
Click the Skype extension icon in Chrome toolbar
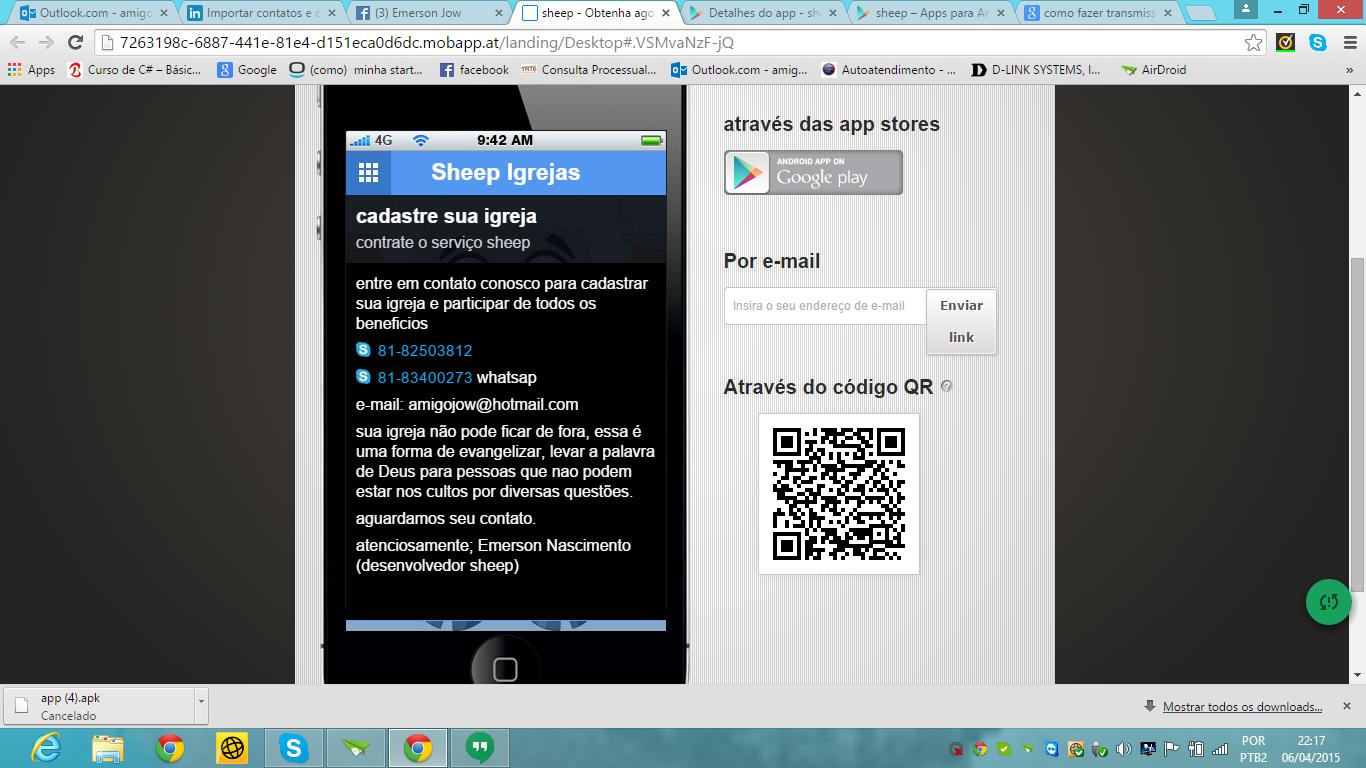tap(1318, 42)
